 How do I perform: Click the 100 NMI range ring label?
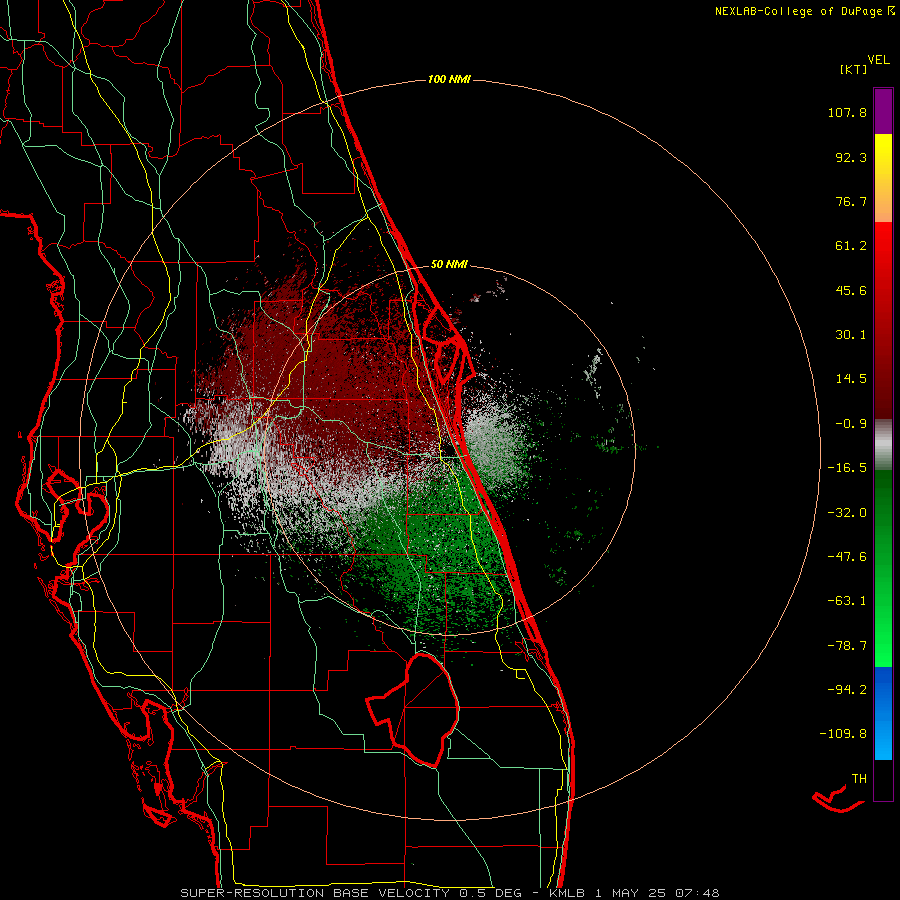point(449,79)
